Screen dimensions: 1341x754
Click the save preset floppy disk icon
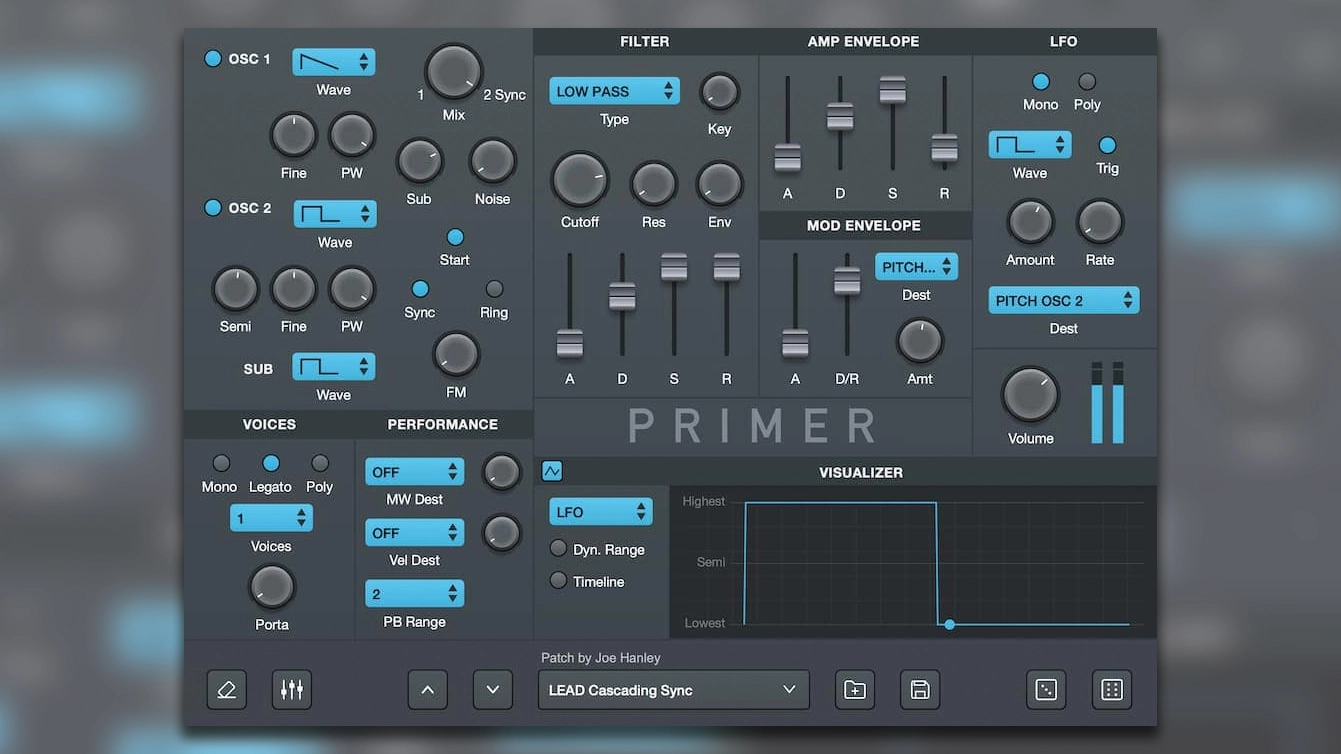pyautogui.click(x=920, y=690)
